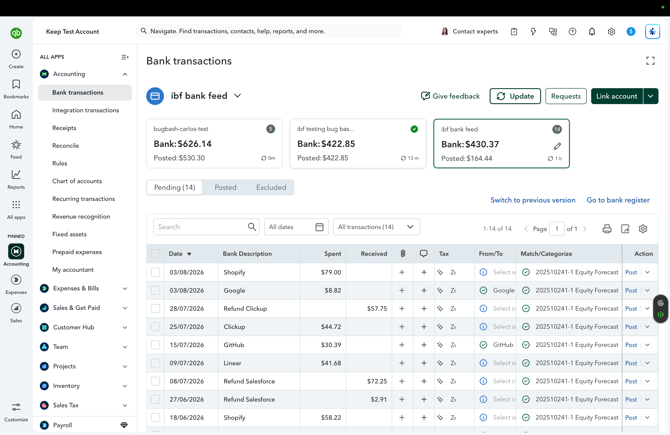Check the Clickup $44.72 transaction
This screenshot has height=435, width=670.
coord(156,327)
